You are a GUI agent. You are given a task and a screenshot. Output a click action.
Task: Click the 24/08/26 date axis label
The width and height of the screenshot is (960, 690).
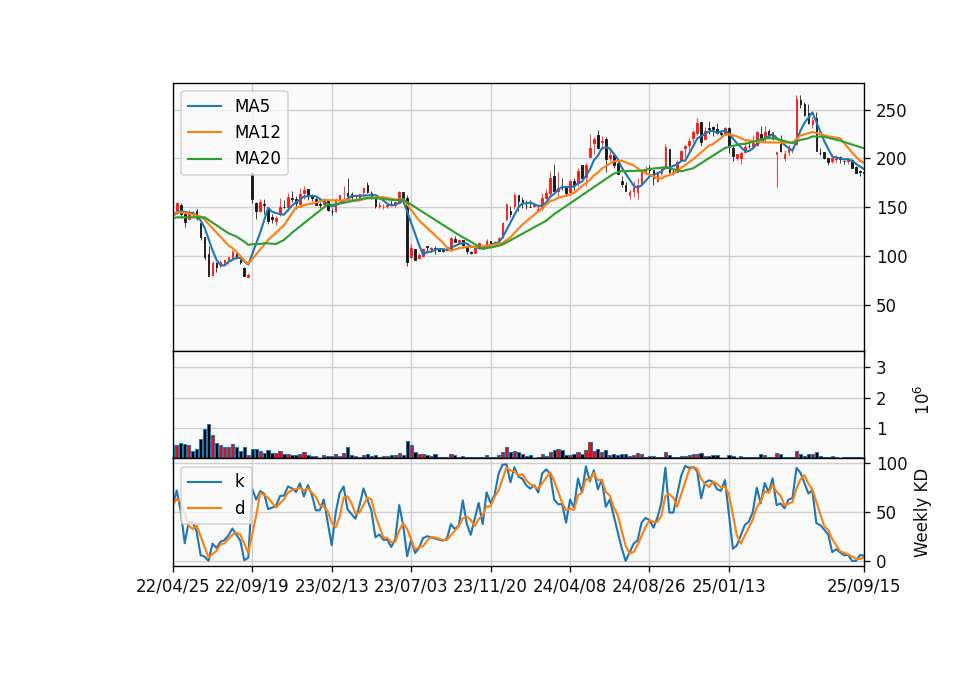[x=648, y=586]
